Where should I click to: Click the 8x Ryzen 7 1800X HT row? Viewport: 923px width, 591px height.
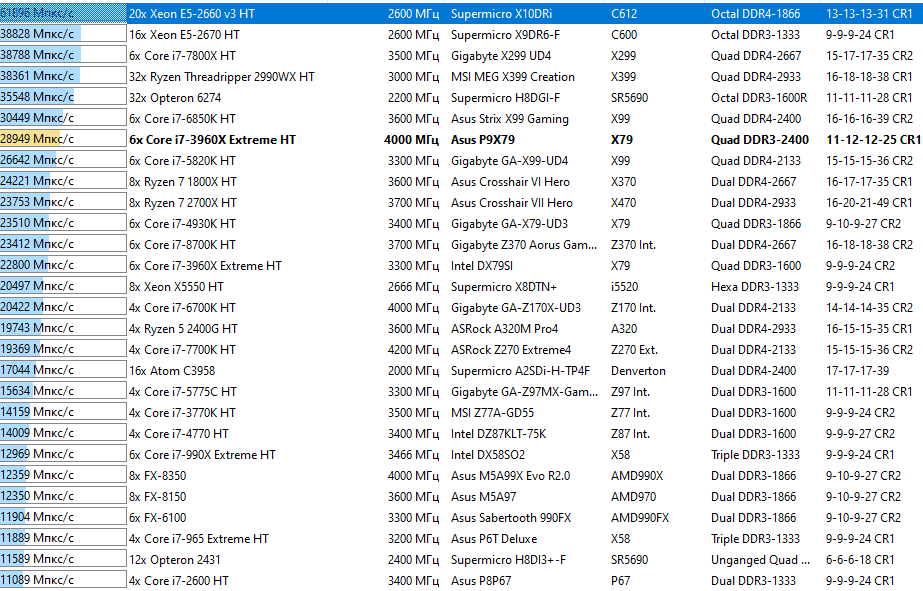click(462, 182)
